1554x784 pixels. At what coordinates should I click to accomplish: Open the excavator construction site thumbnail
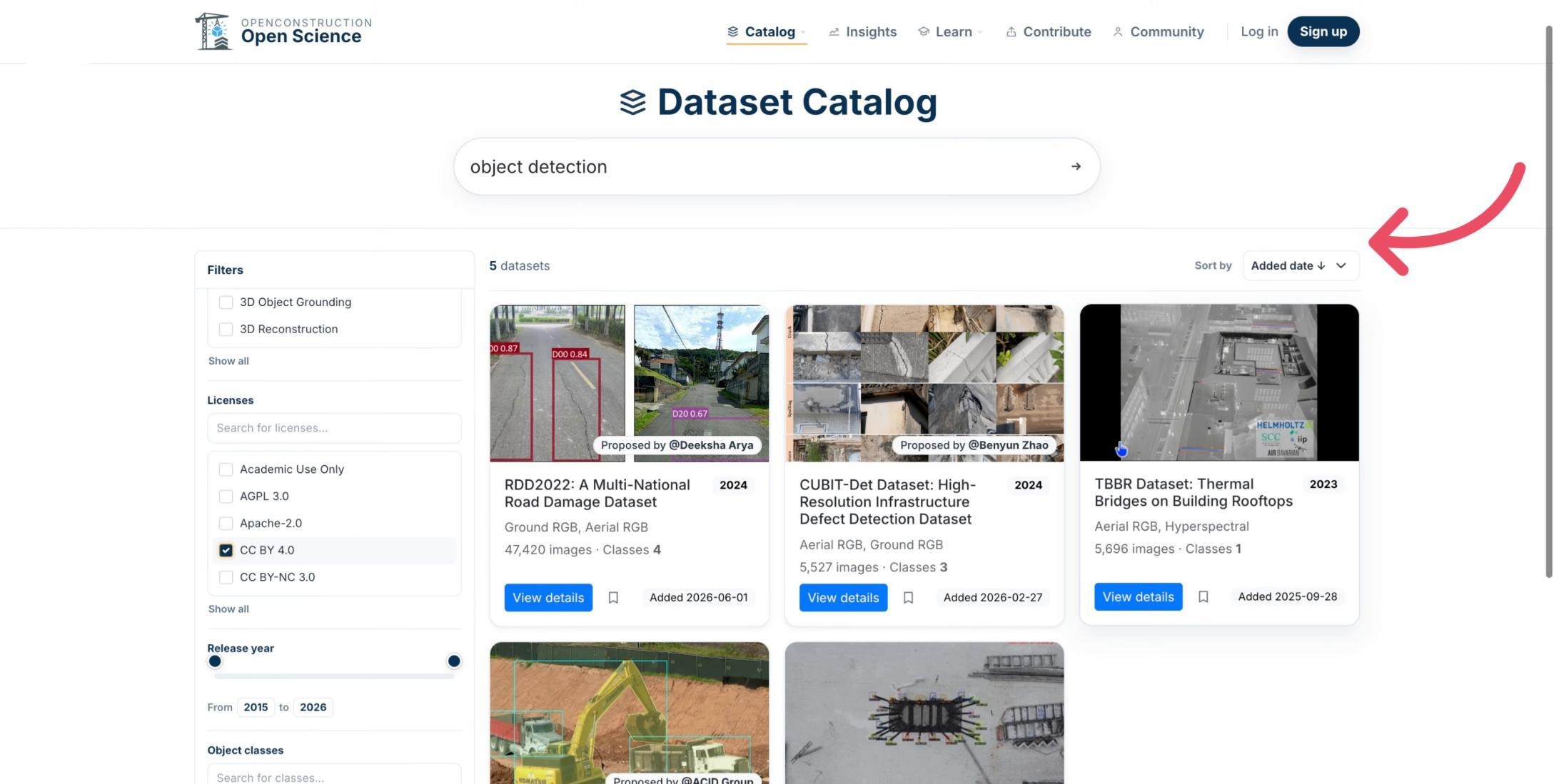pyautogui.click(x=629, y=713)
